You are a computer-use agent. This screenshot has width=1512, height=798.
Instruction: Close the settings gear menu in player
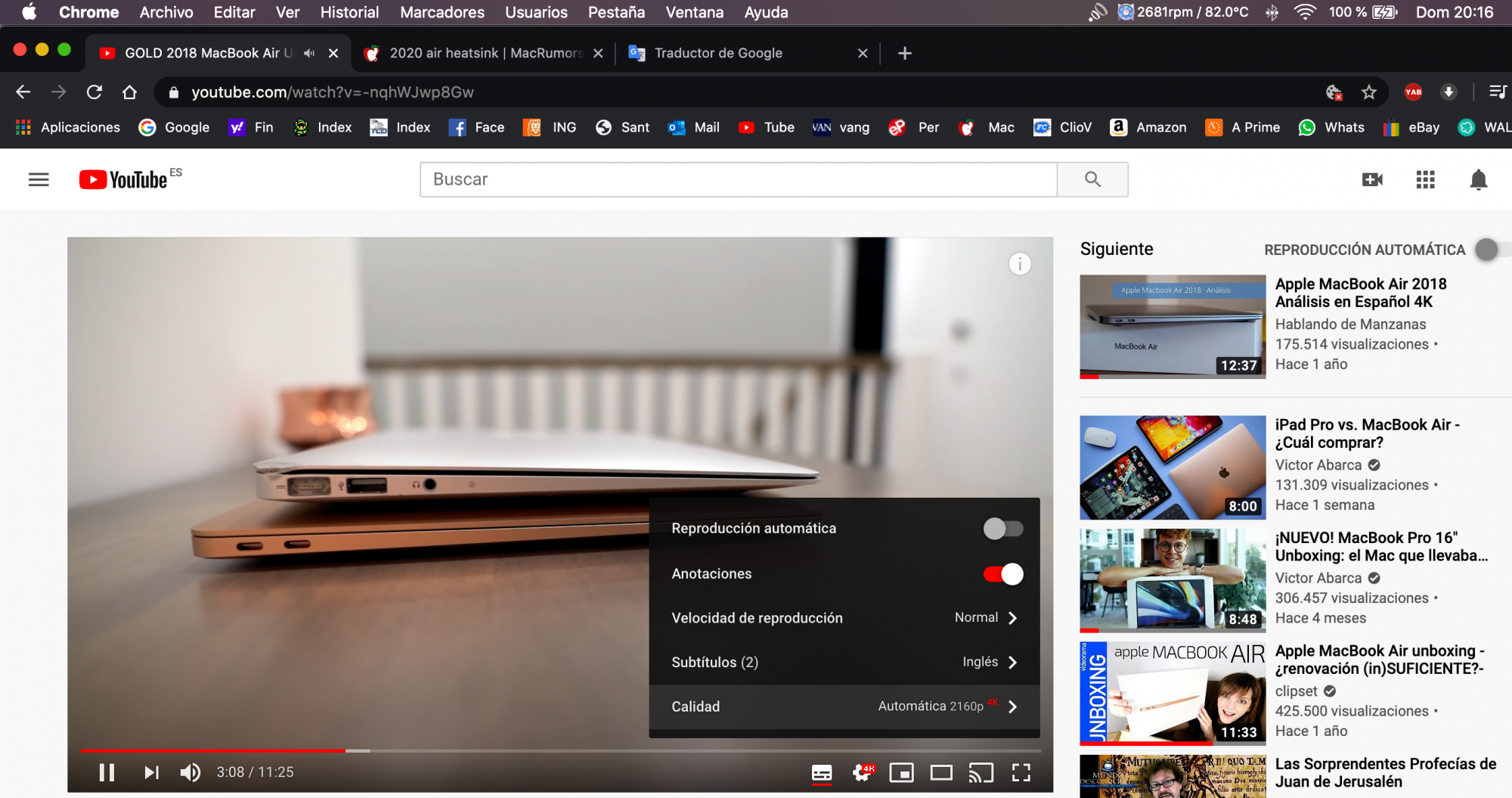click(x=862, y=772)
